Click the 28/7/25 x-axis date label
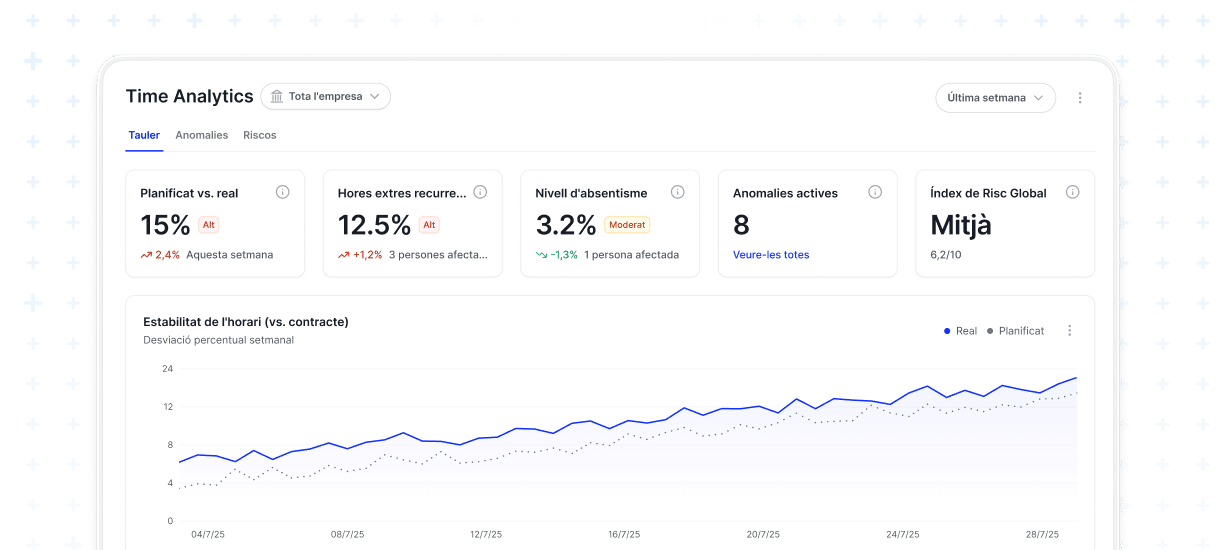Viewport: 1216px width, 550px height. coord(1041,535)
